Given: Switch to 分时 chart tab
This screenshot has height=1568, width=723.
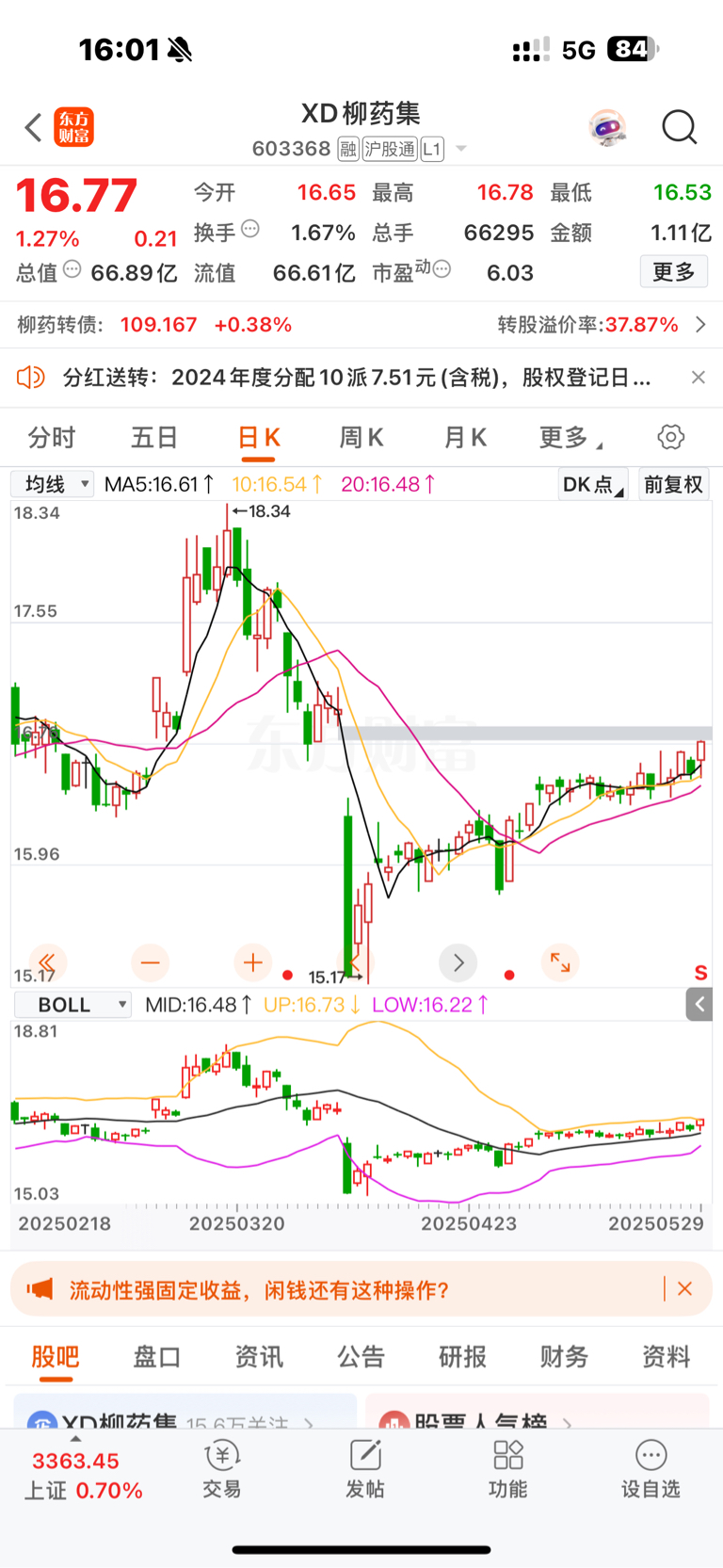Looking at the screenshot, I should (52, 438).
